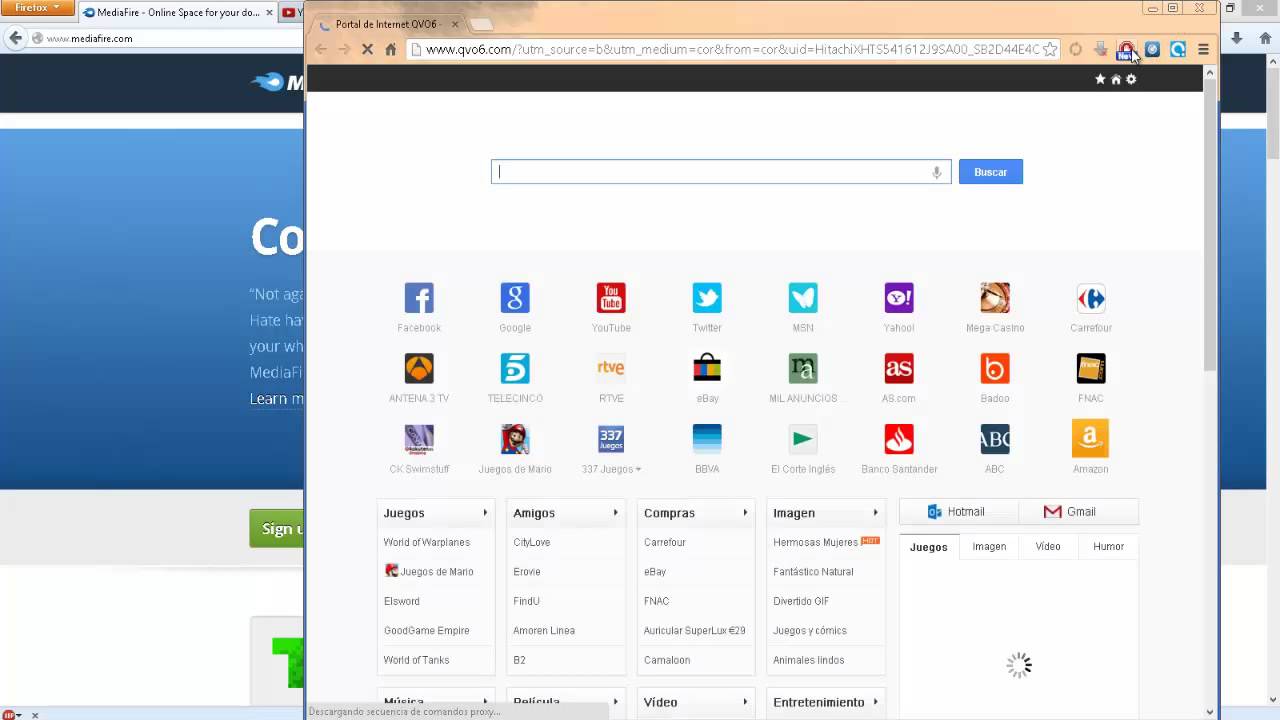The width and height of the screenshot is (1280, 720).
Task: Open the Google shortcut icon
Action: (515, 298)
